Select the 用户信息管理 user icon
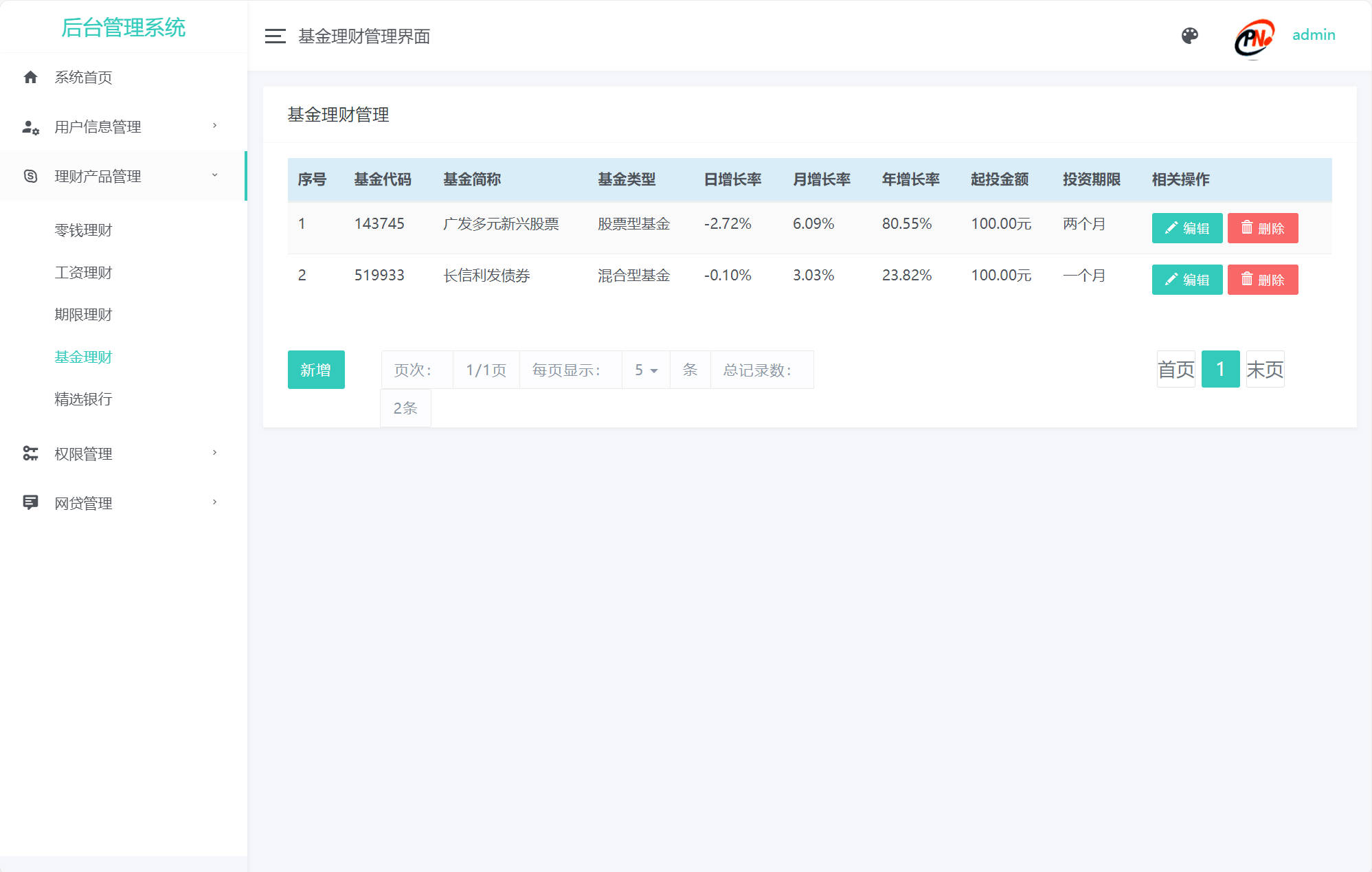 click(x=30, y=126)
